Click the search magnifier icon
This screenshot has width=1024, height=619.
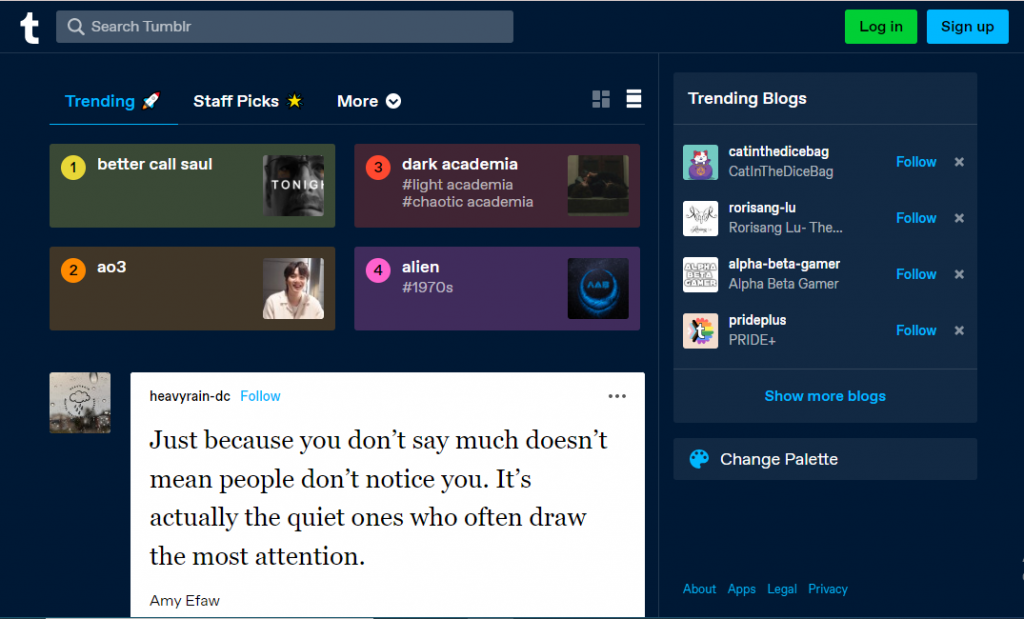point(76,27)
